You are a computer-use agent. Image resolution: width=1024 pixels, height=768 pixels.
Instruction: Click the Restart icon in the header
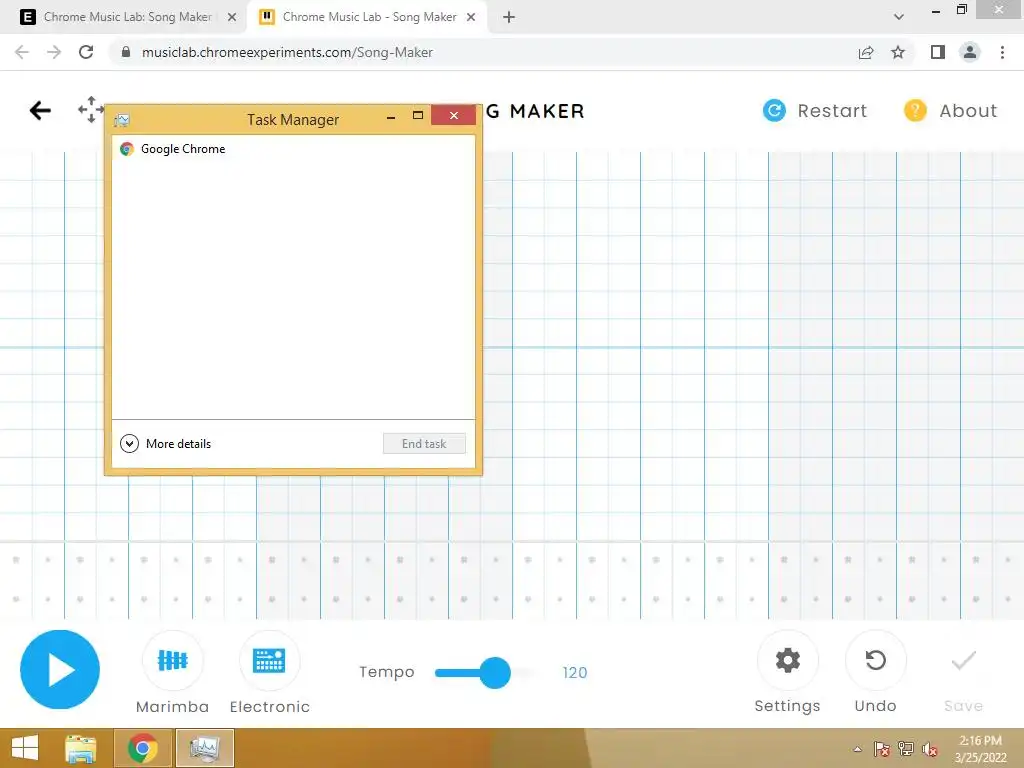775,110
